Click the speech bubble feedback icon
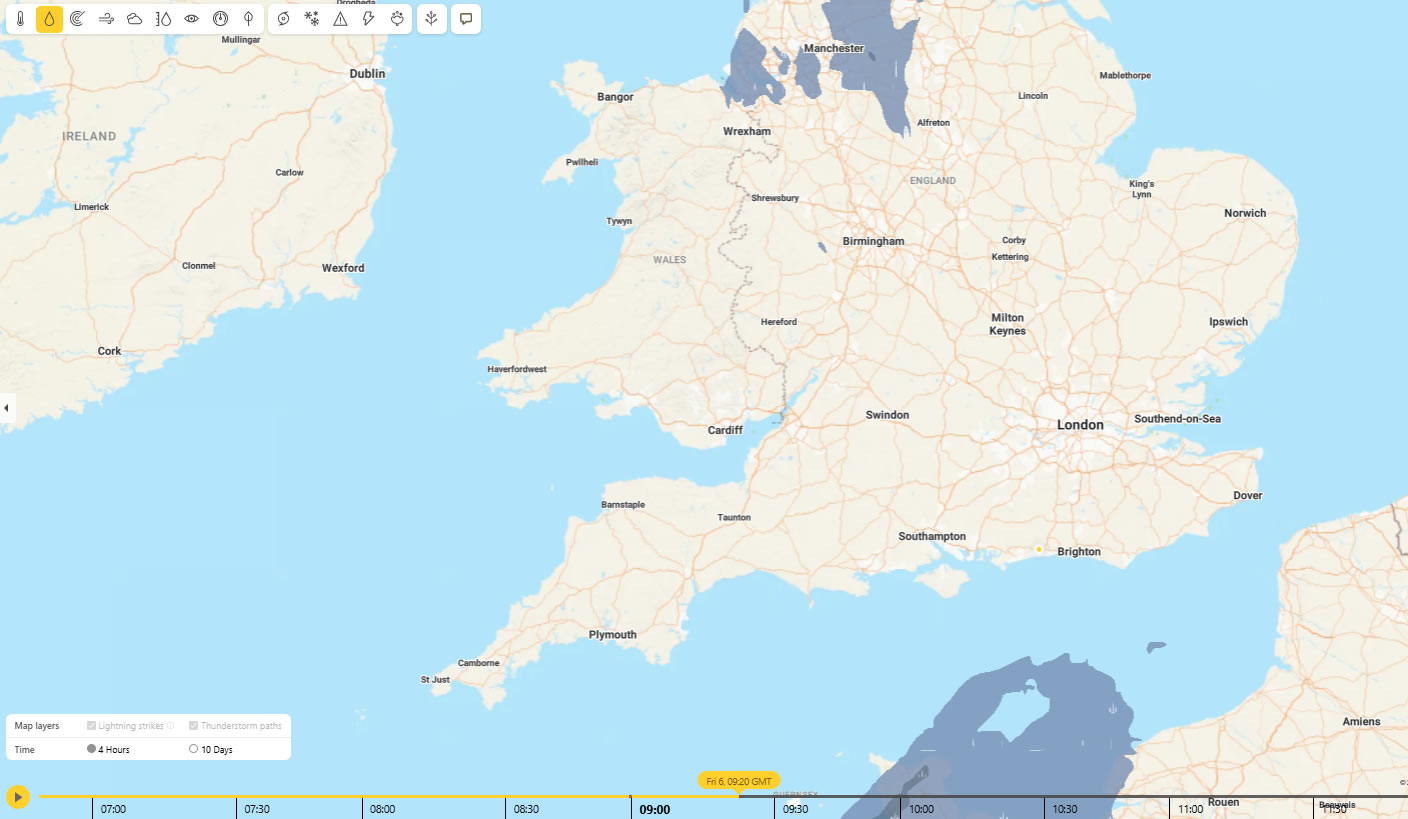This screenshot has height=819, width=1408. (466, 19)
